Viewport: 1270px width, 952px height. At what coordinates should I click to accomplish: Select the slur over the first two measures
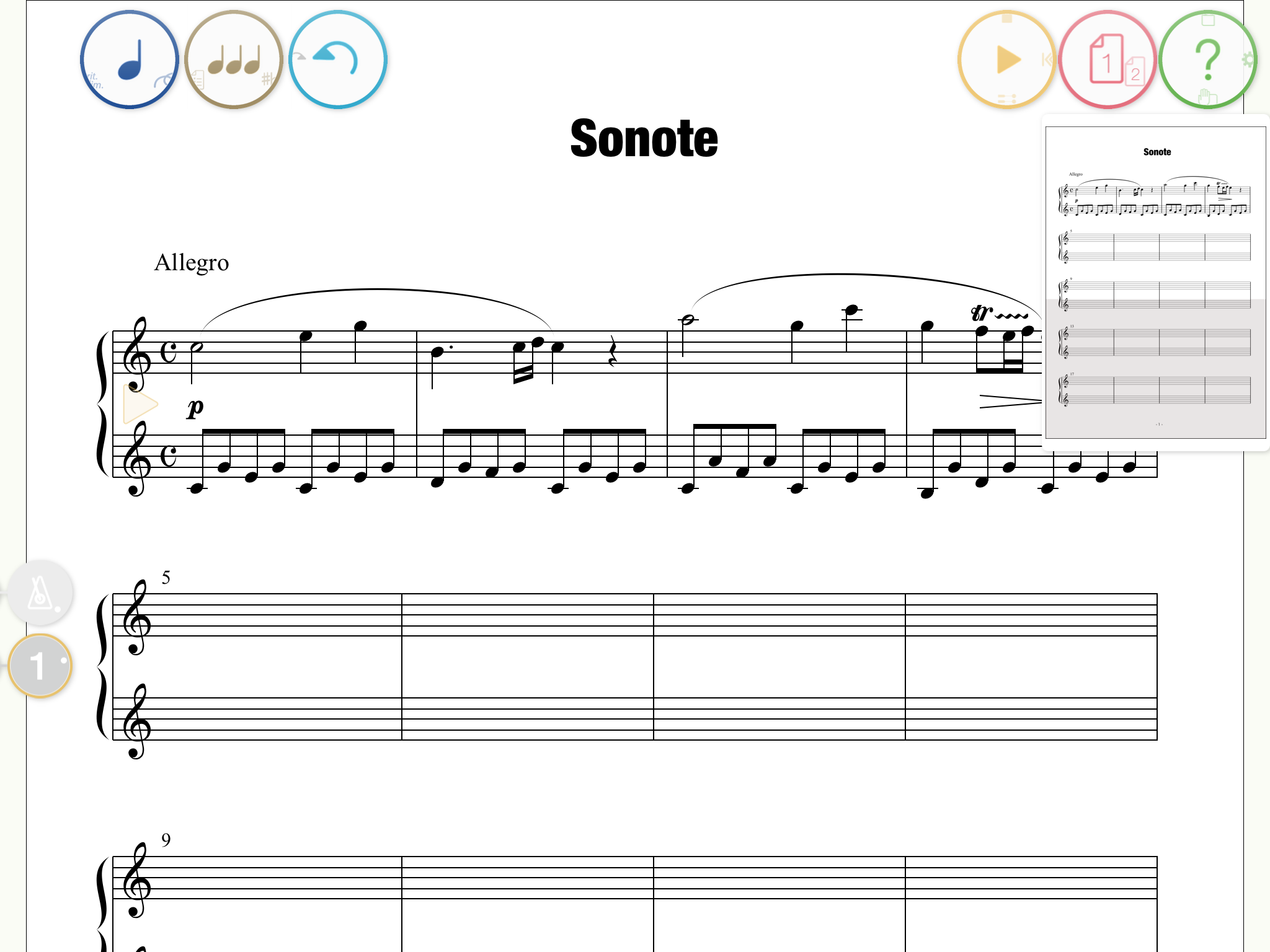coord(377,307)
